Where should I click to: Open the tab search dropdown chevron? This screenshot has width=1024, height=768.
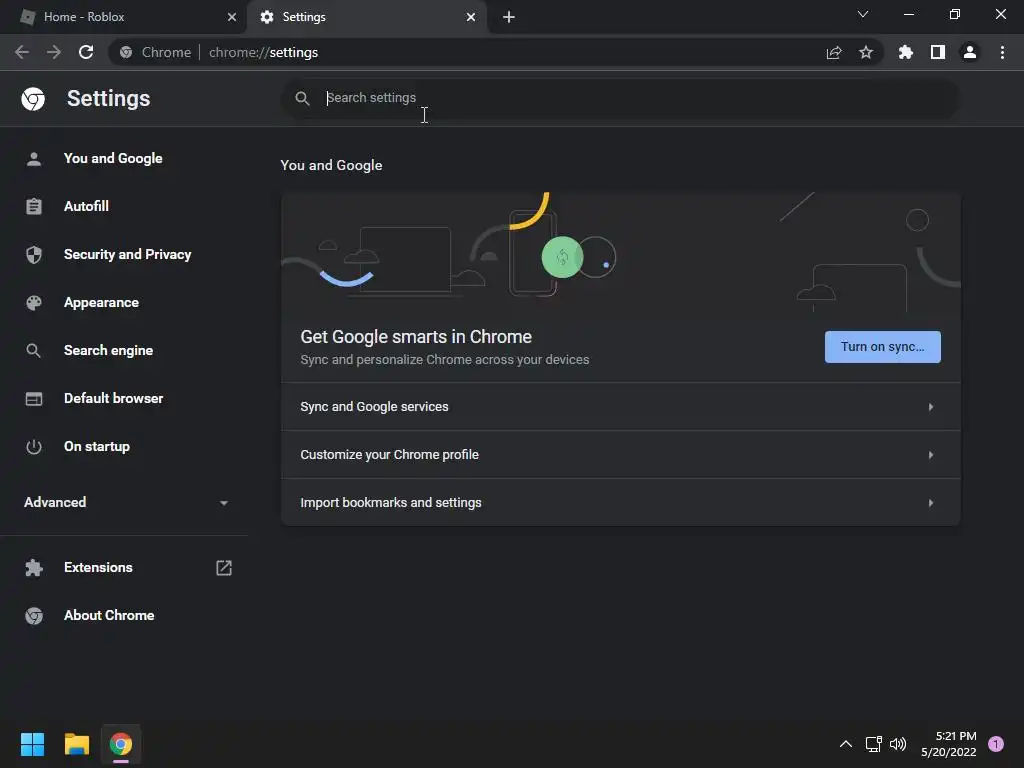click(x=863, y=14)
